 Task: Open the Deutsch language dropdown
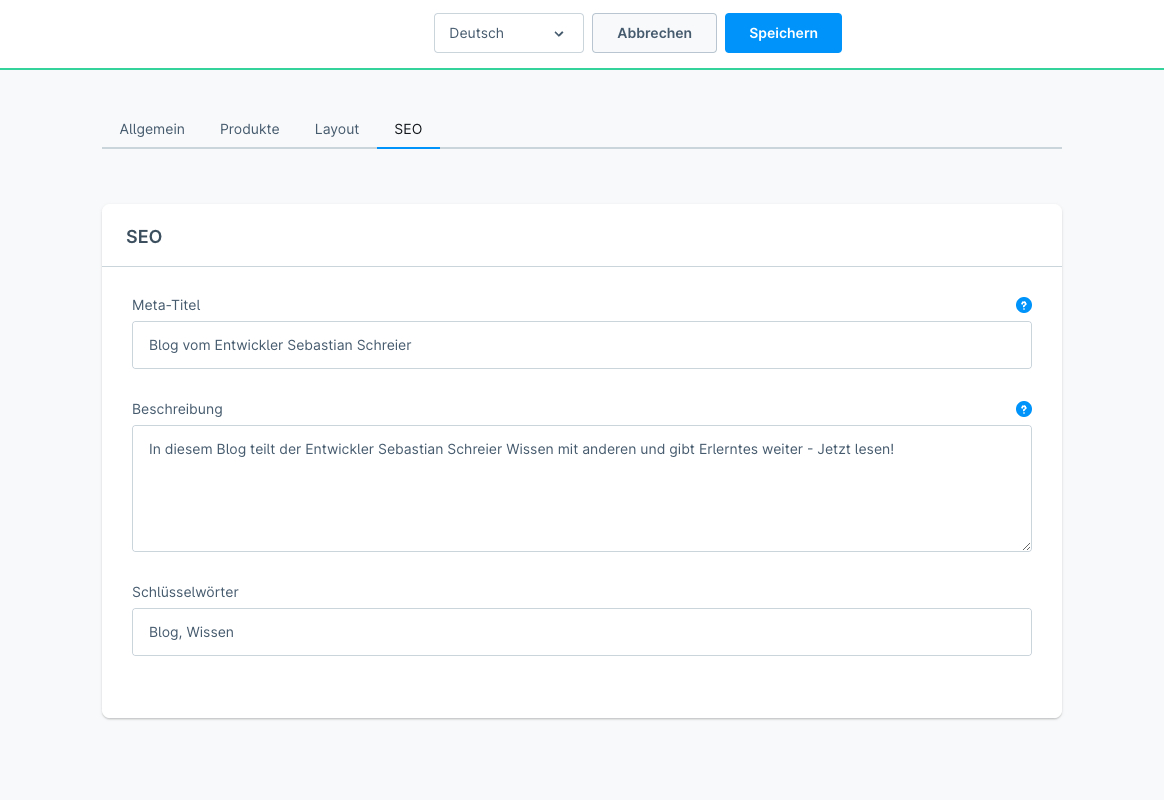tap(508, 33)
